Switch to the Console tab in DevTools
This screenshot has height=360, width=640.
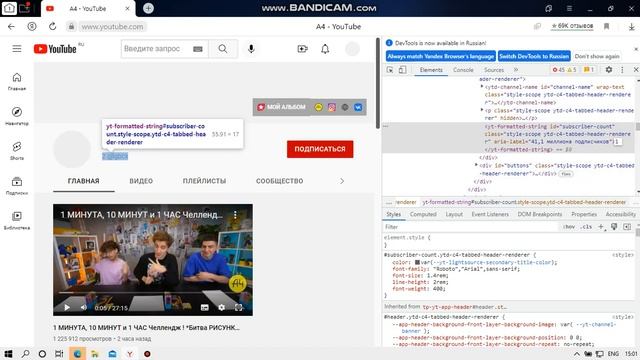[463, 70]
